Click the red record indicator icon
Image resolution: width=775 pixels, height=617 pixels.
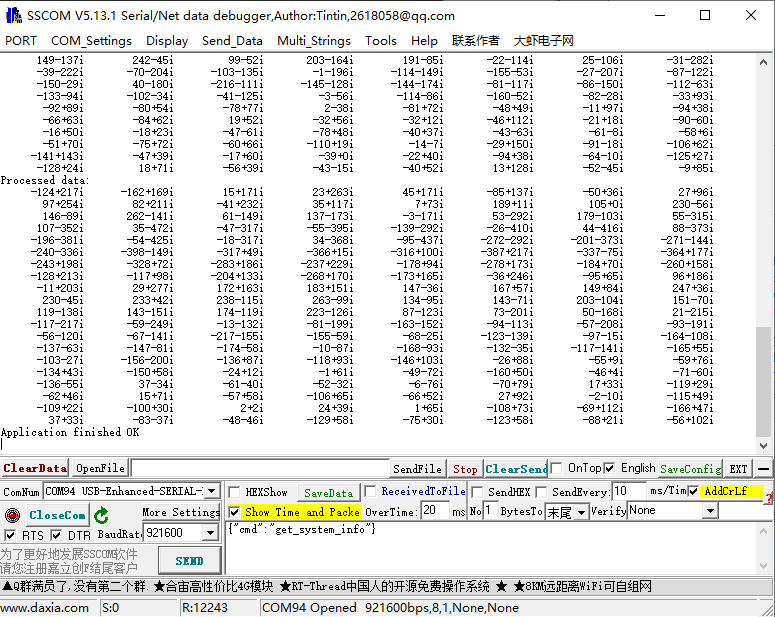pos(12,515)
